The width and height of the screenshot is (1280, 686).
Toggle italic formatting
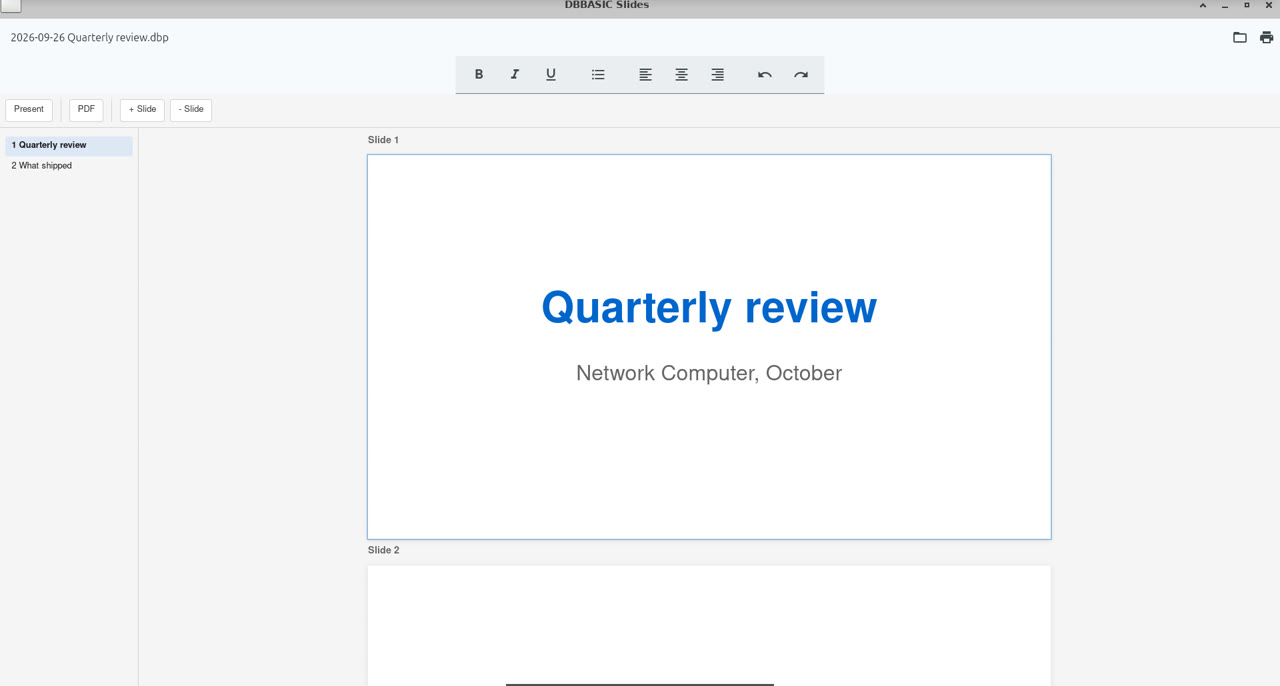(515, 74)
